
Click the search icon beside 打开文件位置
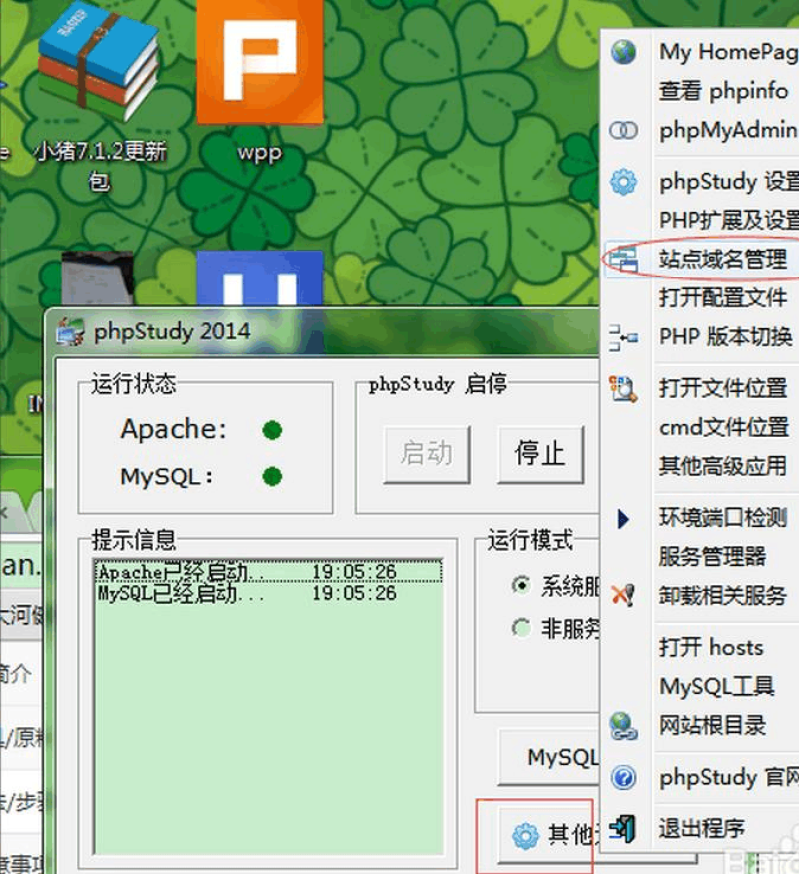click(x=623, y=389)
